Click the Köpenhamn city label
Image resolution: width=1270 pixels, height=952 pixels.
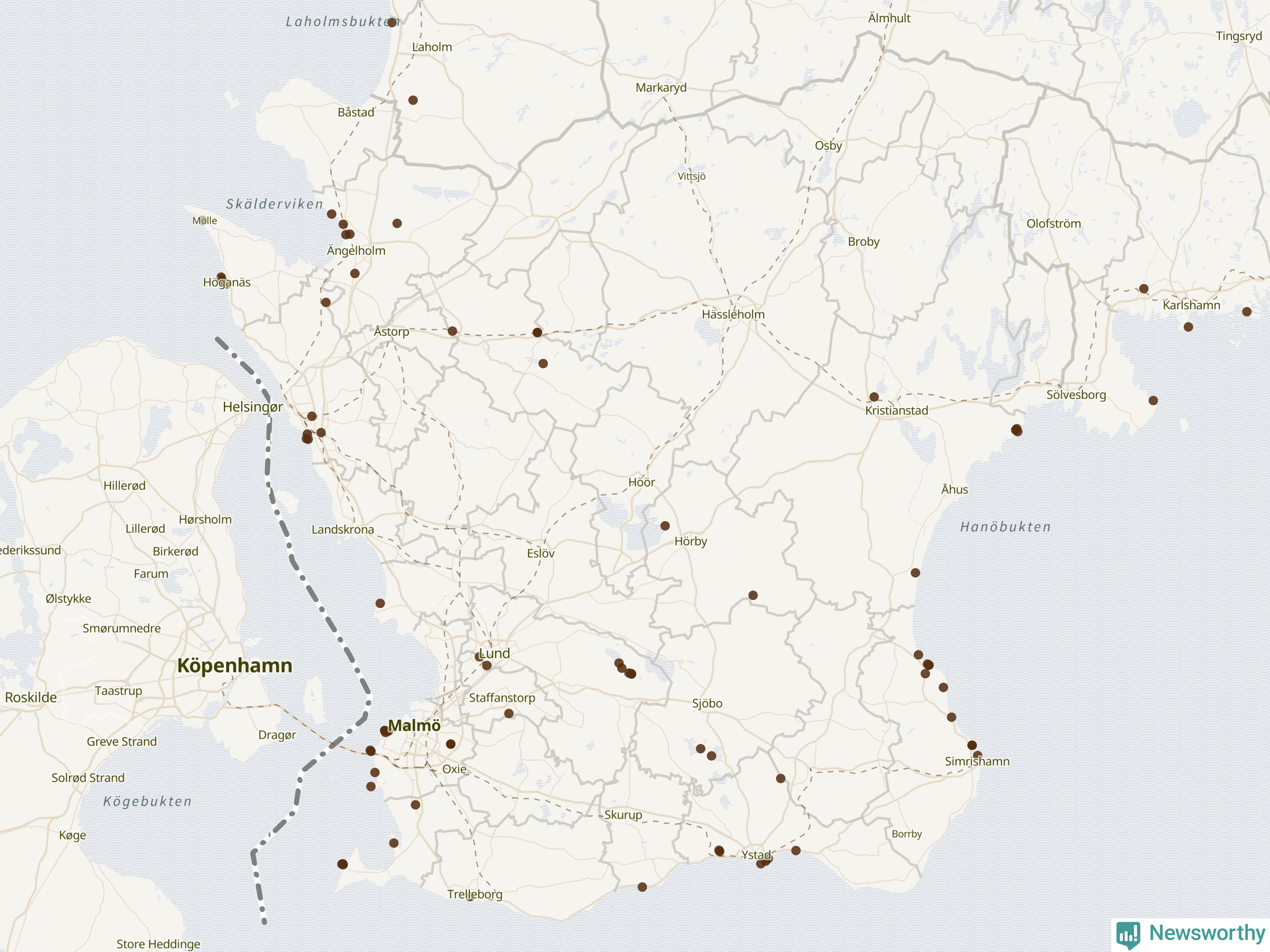coord(235,665)
